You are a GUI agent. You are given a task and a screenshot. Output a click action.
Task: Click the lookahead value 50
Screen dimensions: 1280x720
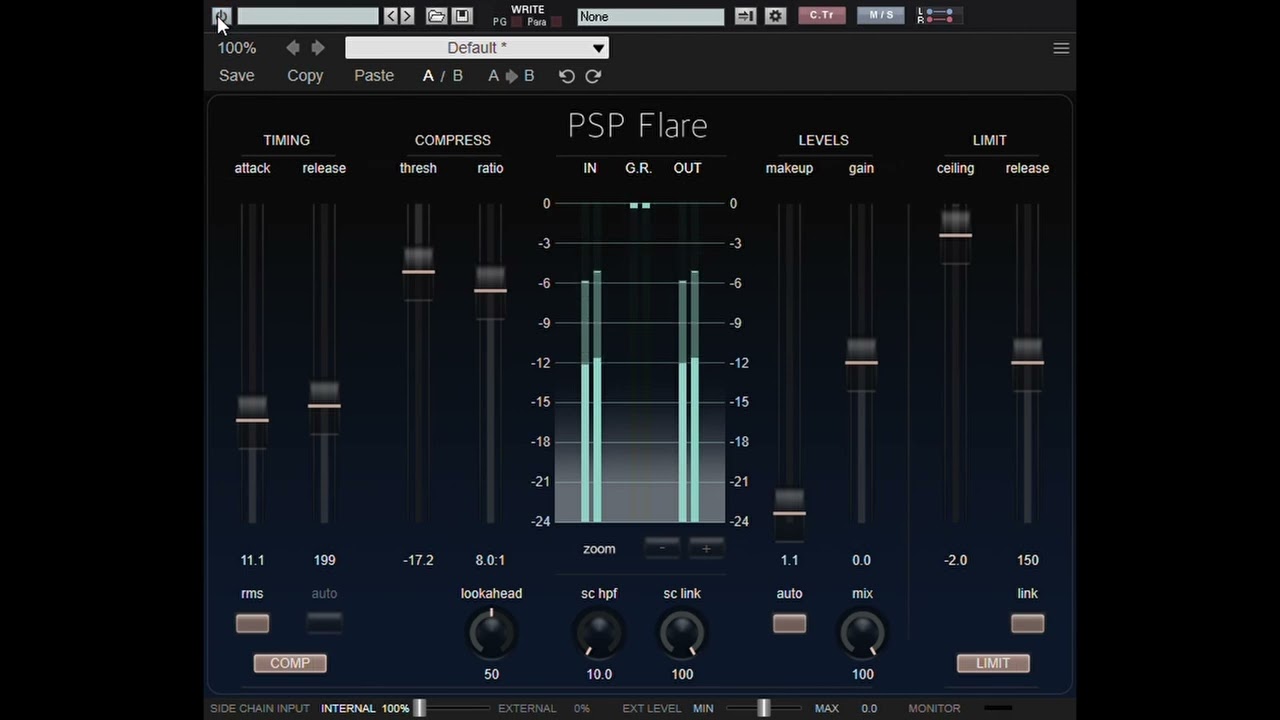coord(491,674)
